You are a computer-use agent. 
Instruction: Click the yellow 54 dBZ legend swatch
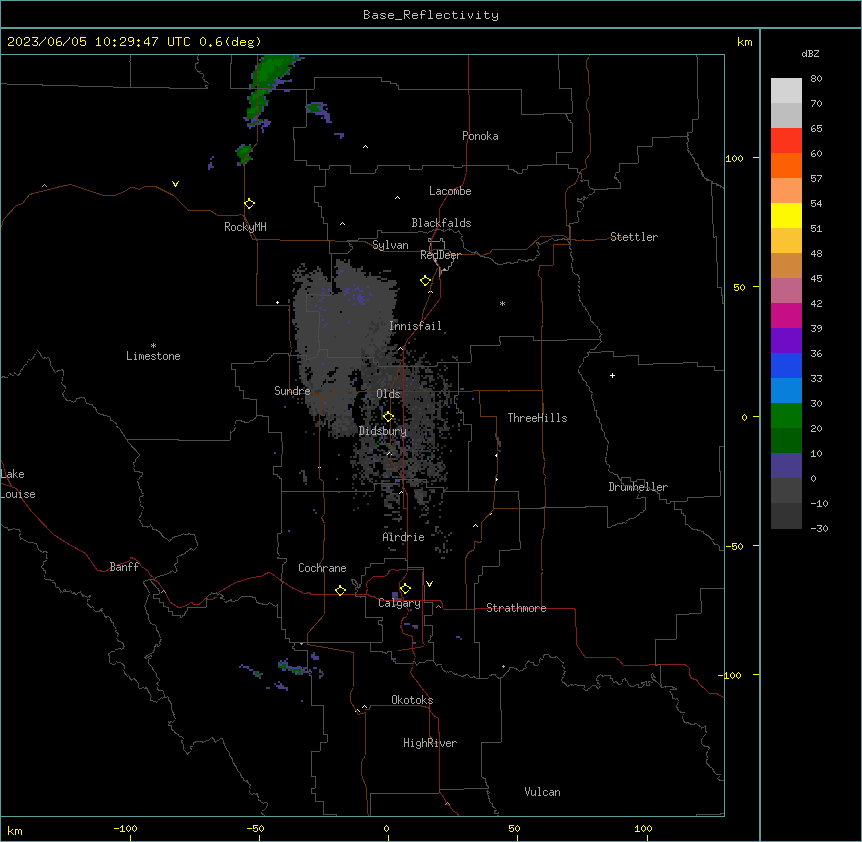[x=786, y=215]
